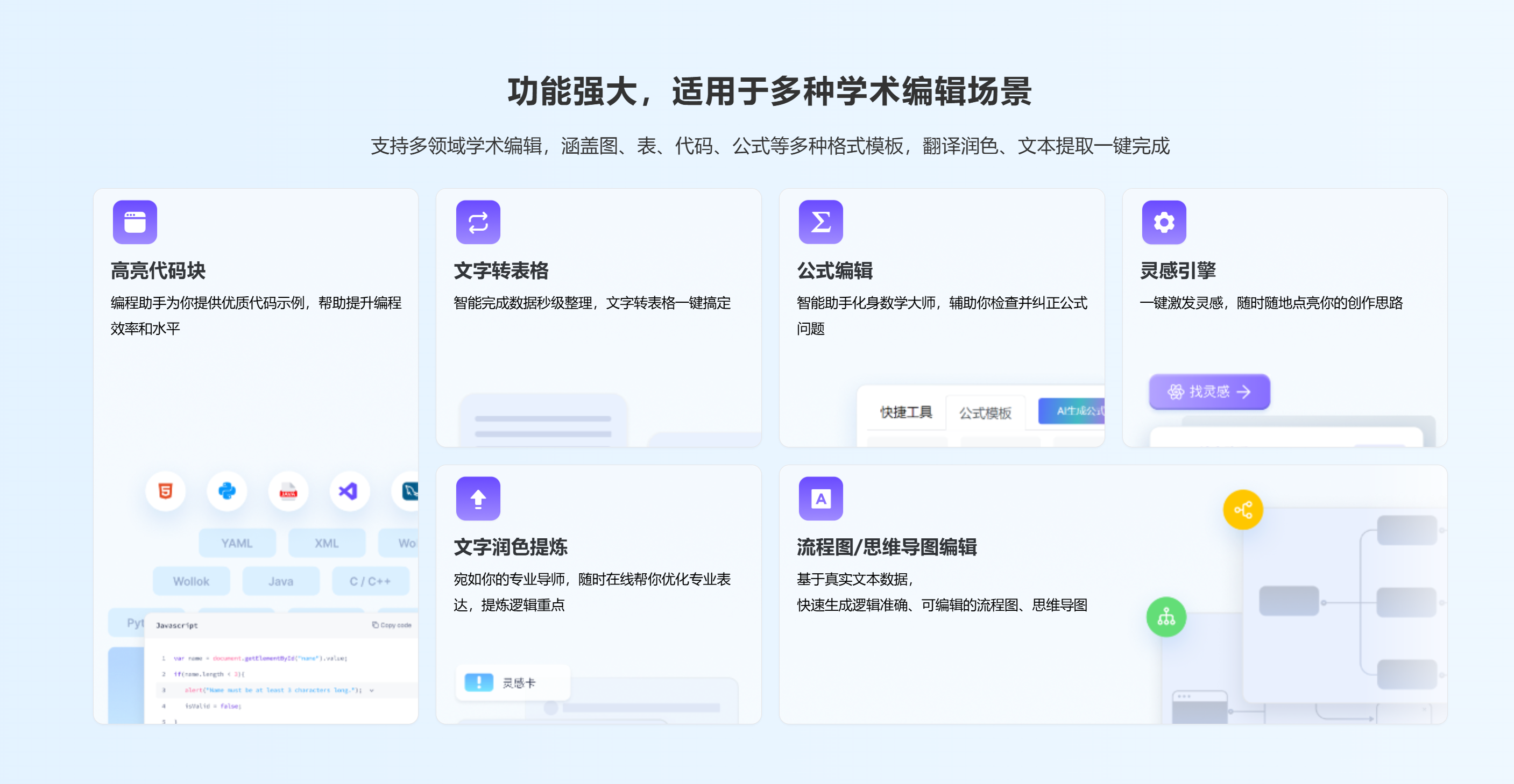Click the code block window icon
Viewport: 1514px width, 784px height.
(135, 222)
